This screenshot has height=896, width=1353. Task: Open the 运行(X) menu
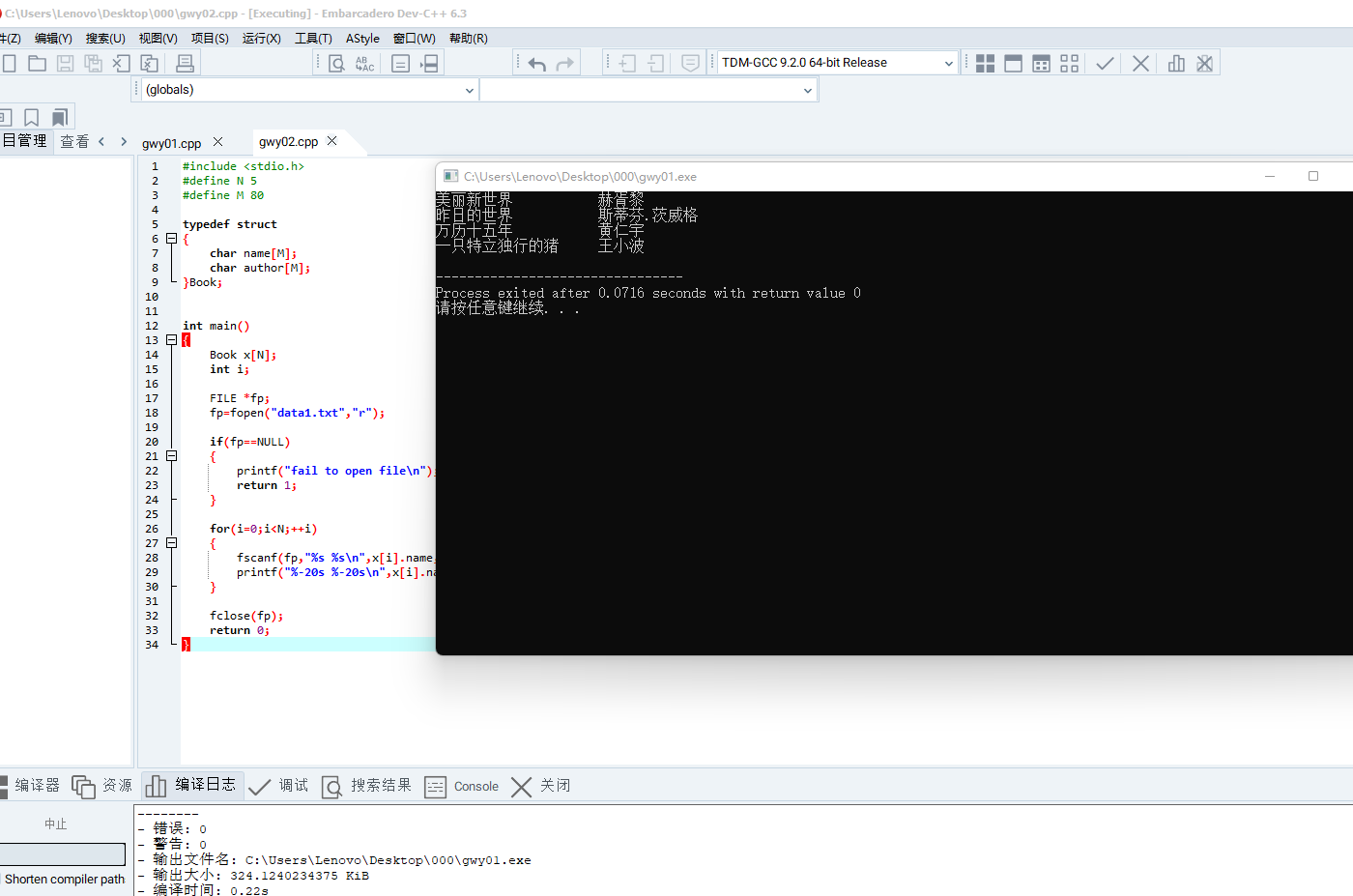[x=261, y=39]
